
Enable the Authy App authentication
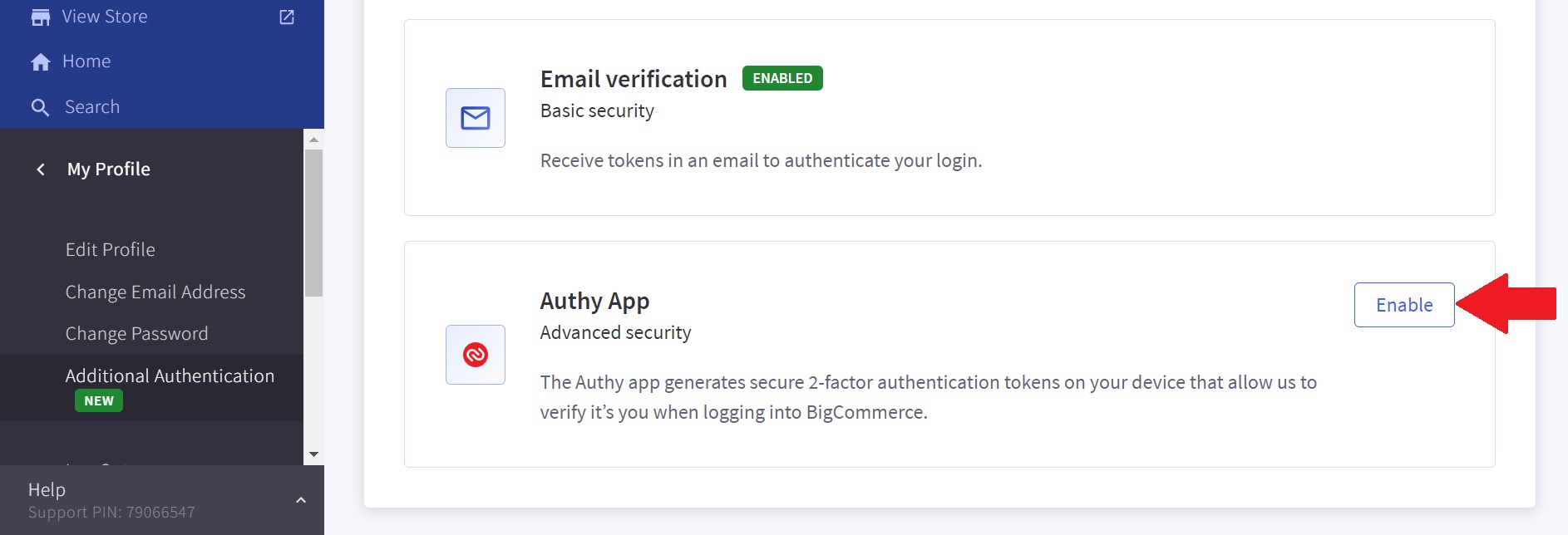click(x=1403, y=305)
